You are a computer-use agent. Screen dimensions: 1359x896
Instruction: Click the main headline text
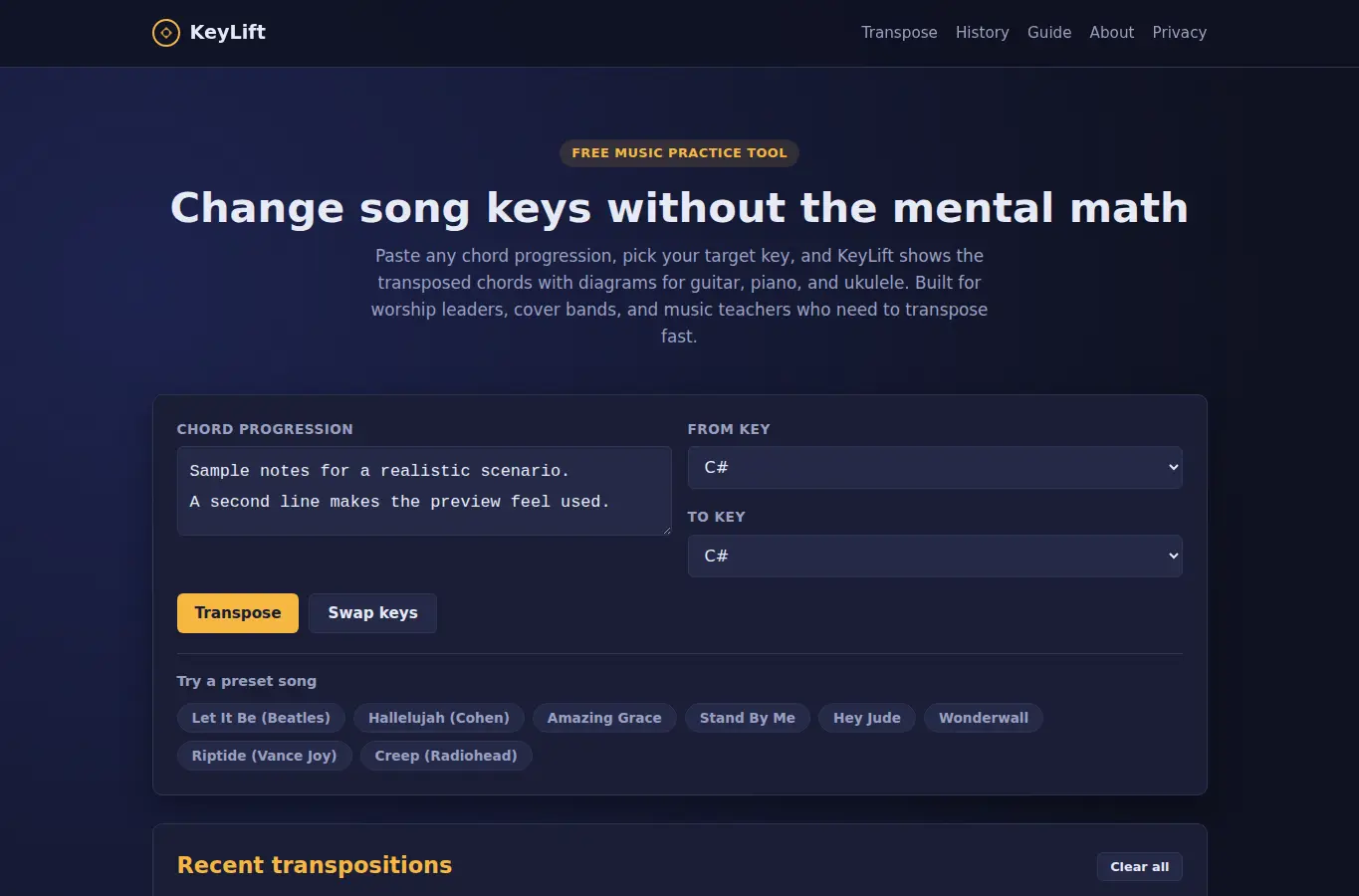(679, 208)
